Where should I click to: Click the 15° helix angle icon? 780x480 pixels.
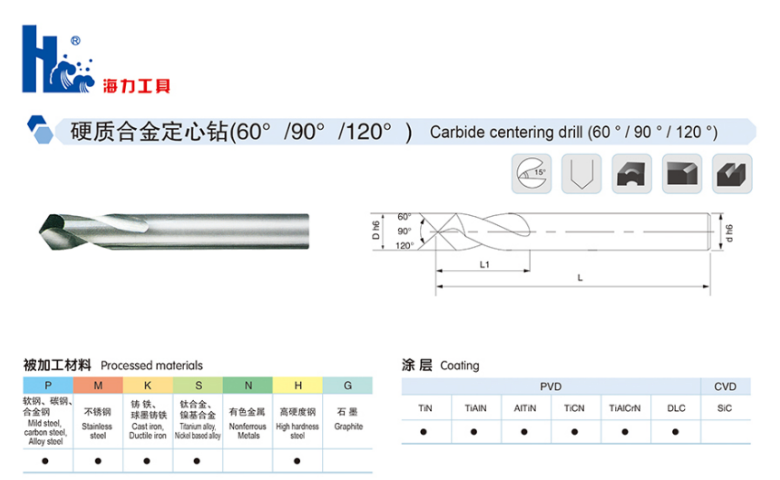coord(531,173)
